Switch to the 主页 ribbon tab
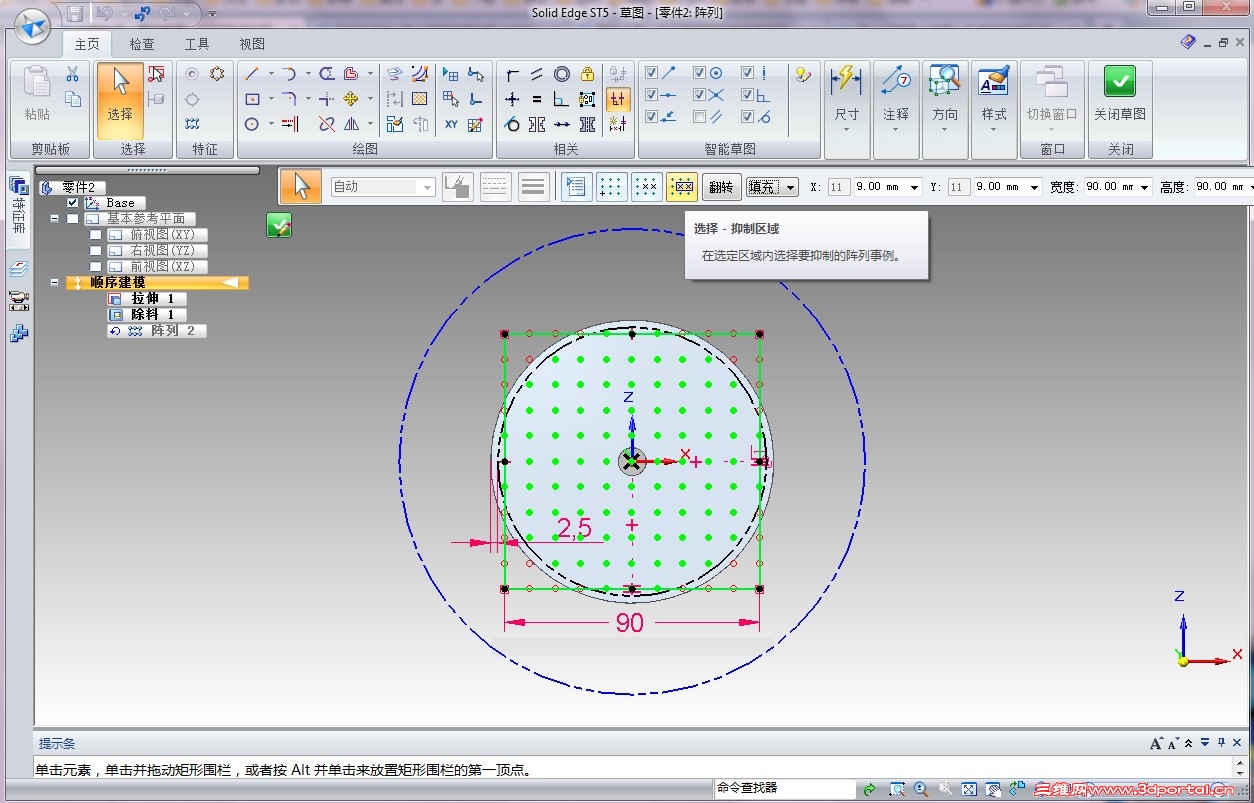Viewport: 1254px width, 803px height. 87,44
